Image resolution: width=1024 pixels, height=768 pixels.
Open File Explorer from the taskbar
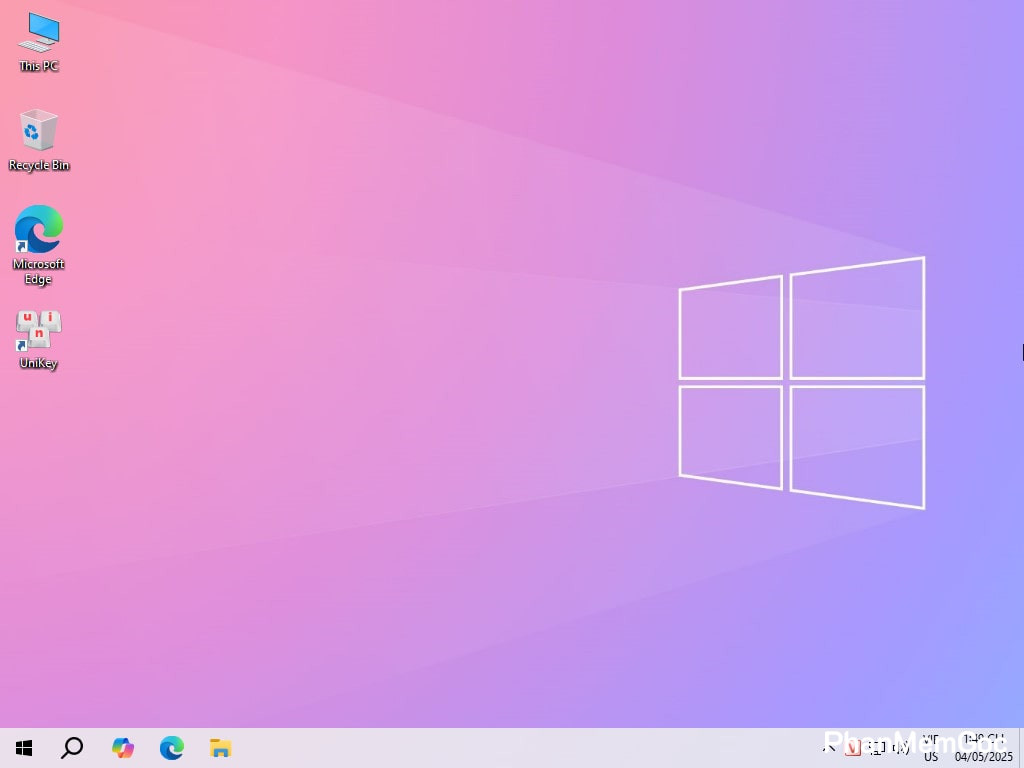(x=221, y=748)
